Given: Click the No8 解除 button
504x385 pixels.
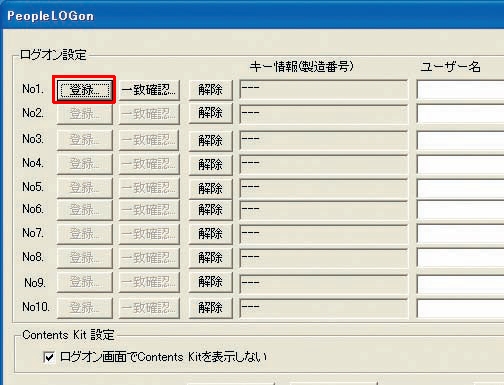Looking at the screenshot, I should (211, 258).
